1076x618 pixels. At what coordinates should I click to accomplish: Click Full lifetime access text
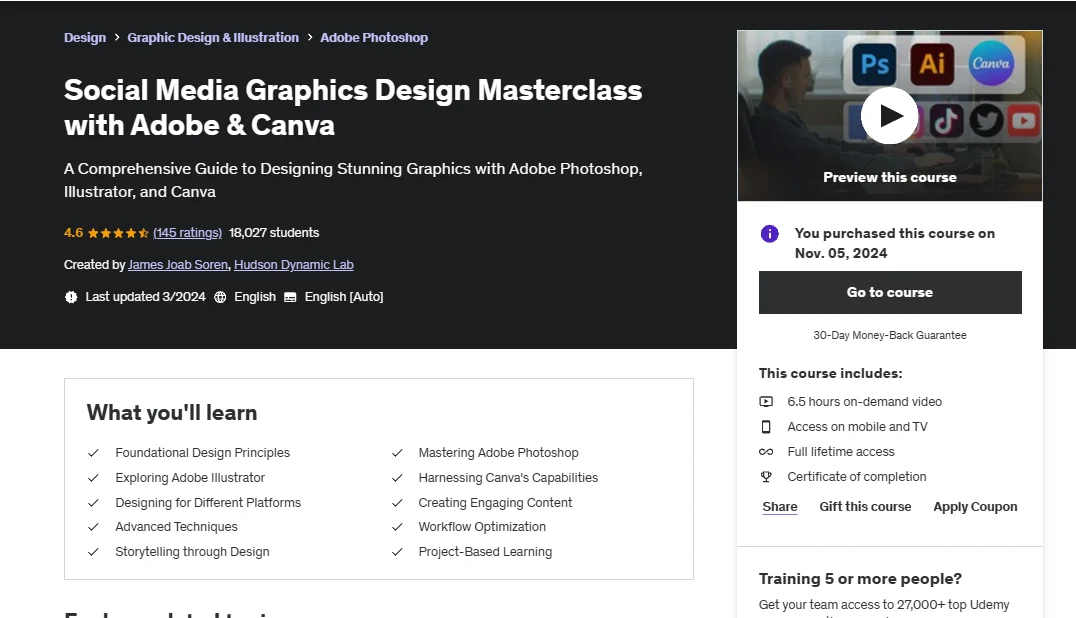[841, 452]
